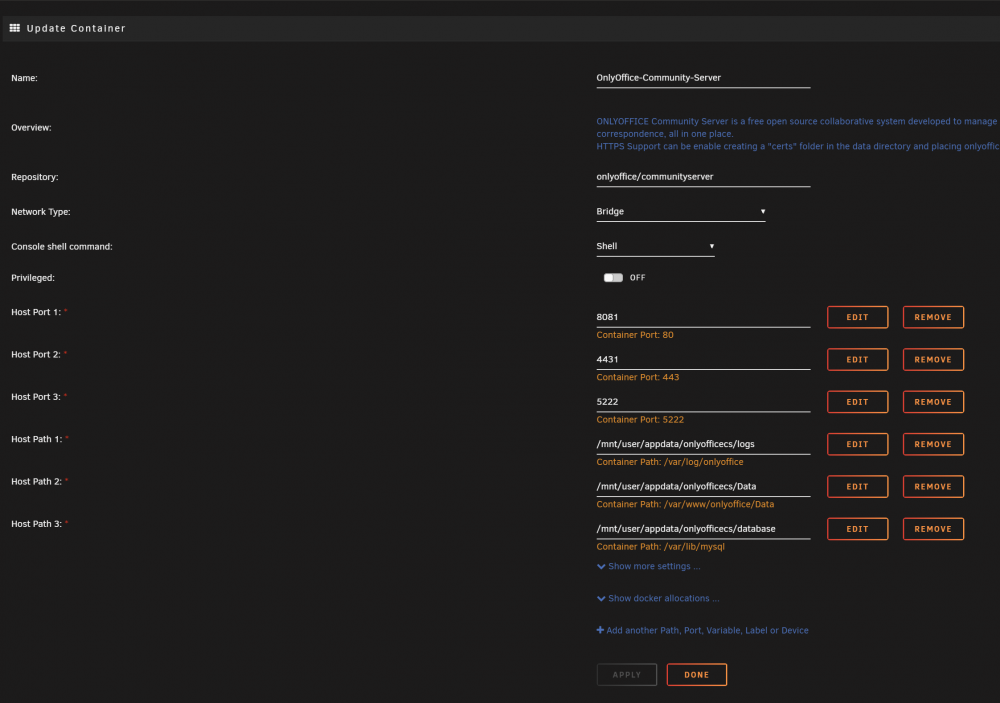Remove the logs Host Path 1

(933, 444)
